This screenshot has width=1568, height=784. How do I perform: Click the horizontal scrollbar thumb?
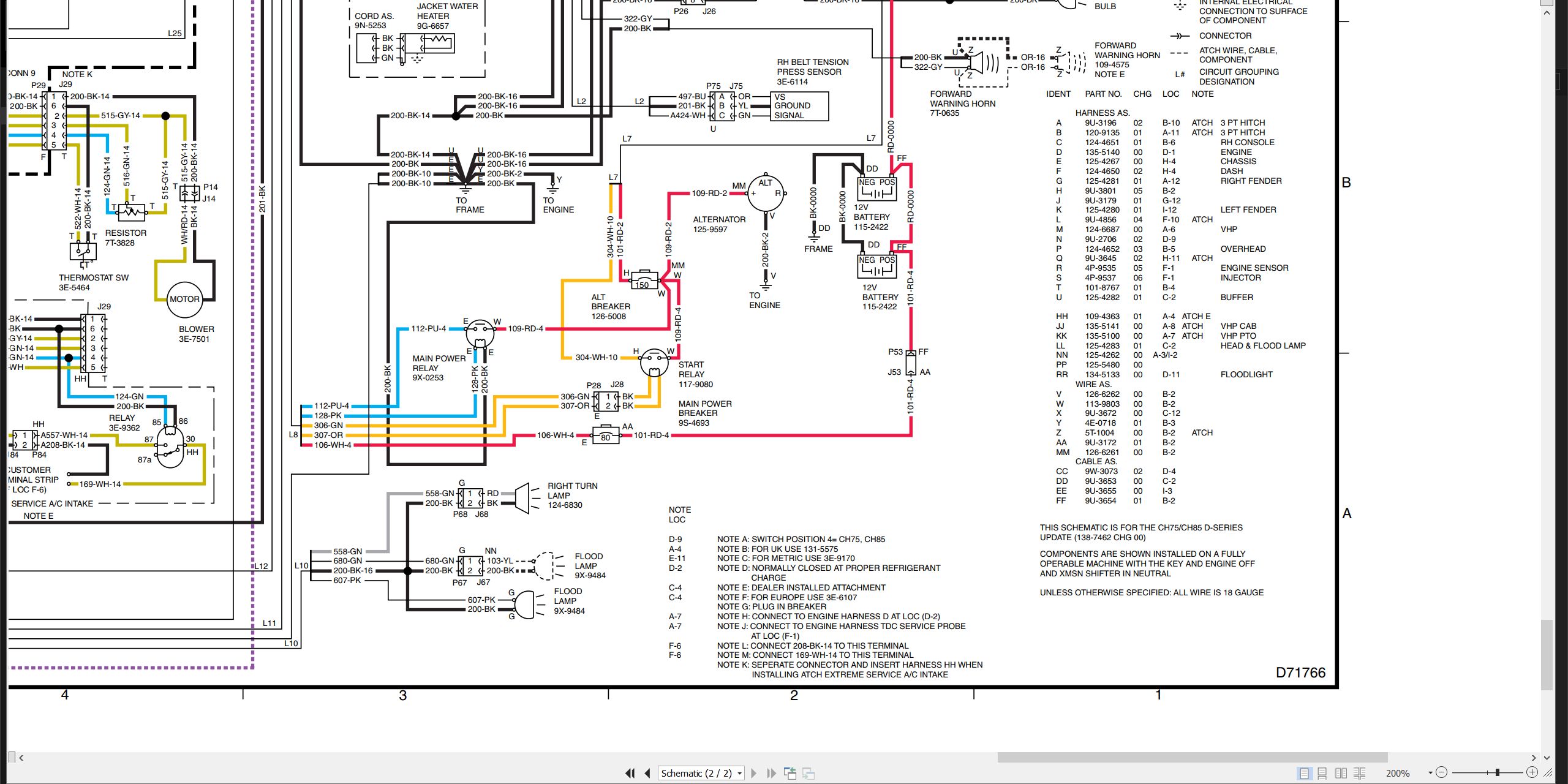click(x=1192, y=758)
